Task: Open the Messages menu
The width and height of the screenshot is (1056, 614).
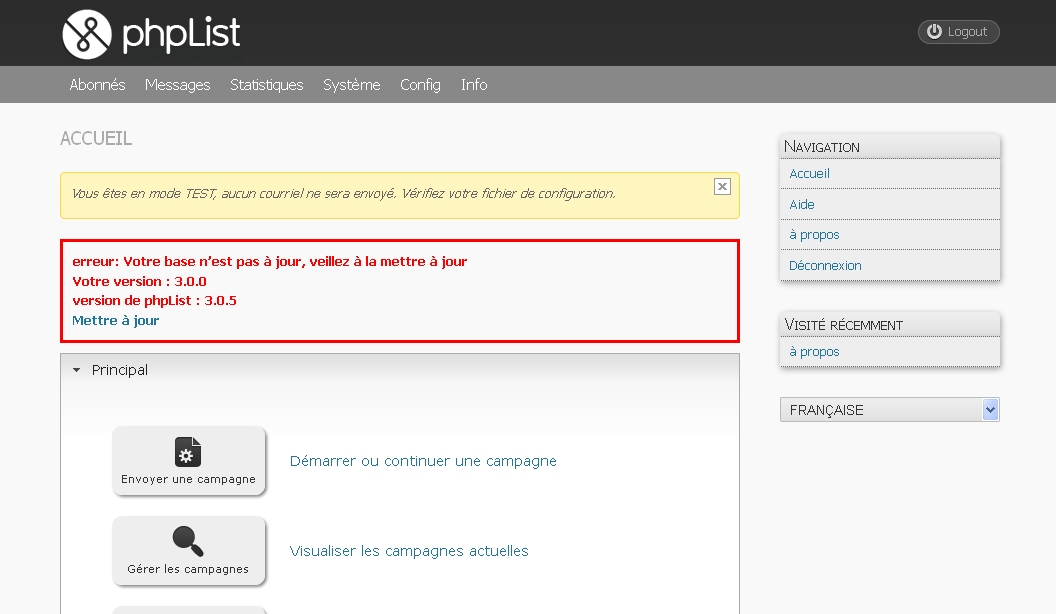Action: [177, 85]
